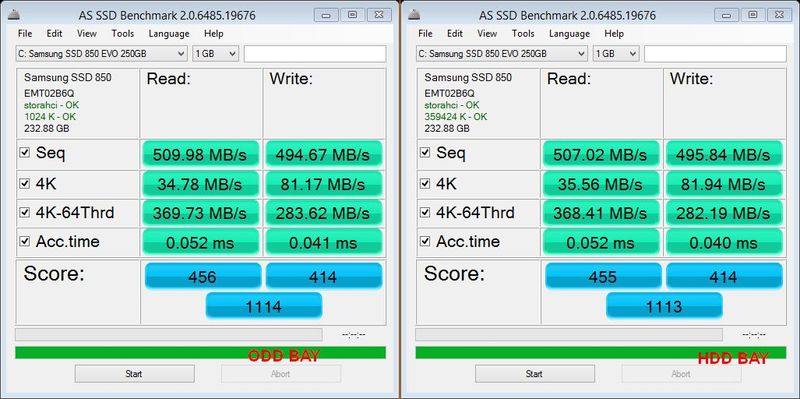Click 4K-64Thrd read value 368.41 MB/s
The image size is (800, 399).
601,213
